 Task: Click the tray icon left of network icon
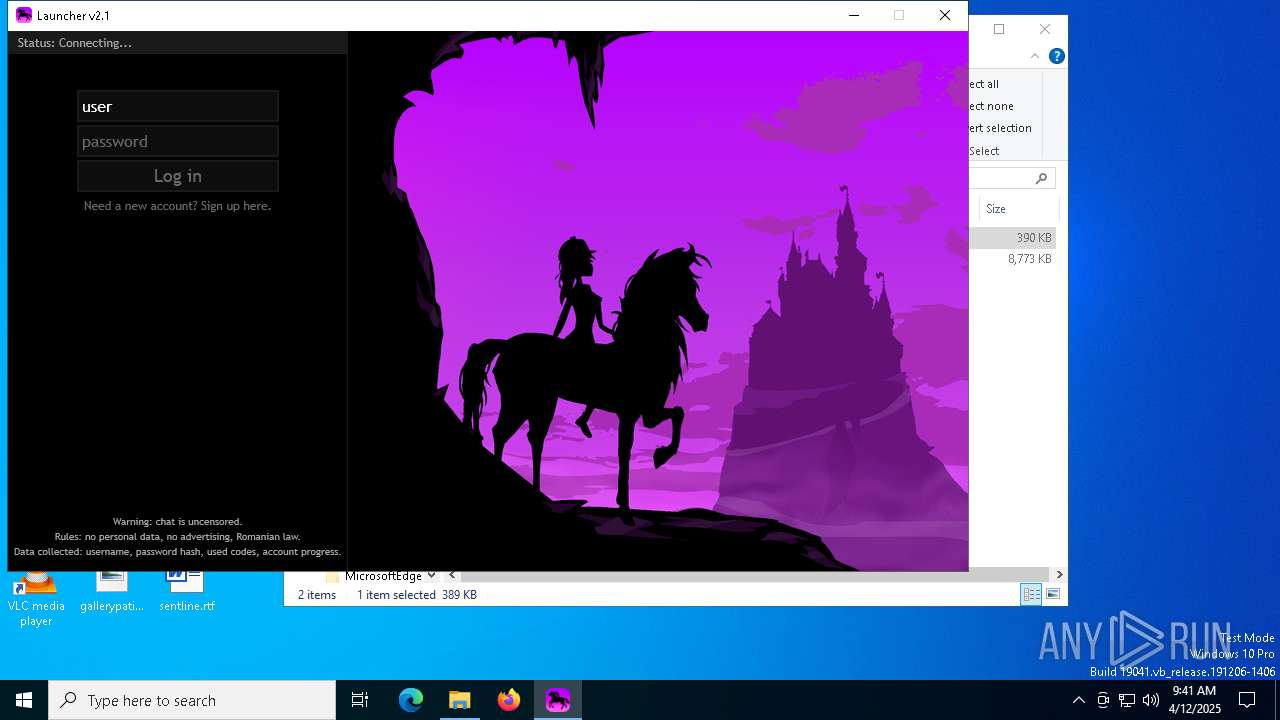point(1103,700)
